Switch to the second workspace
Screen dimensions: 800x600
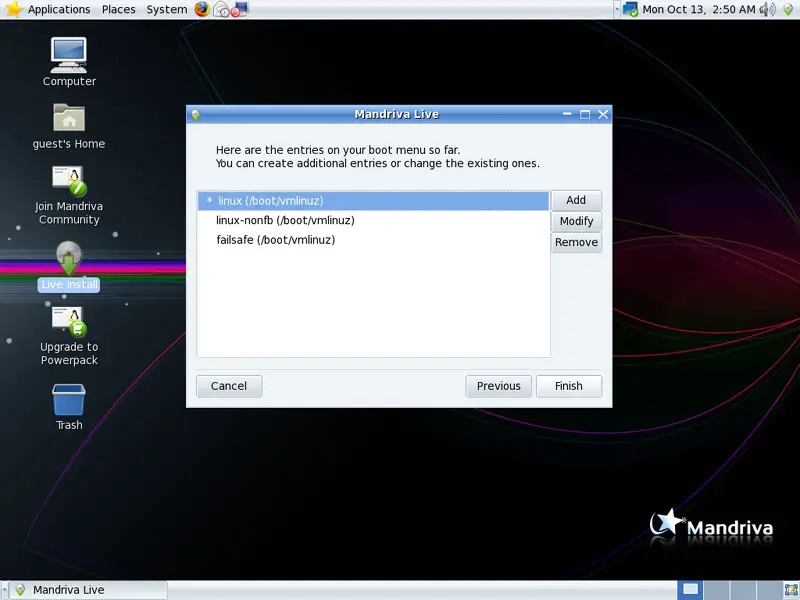pyautogui.click(x=717, y=590)
